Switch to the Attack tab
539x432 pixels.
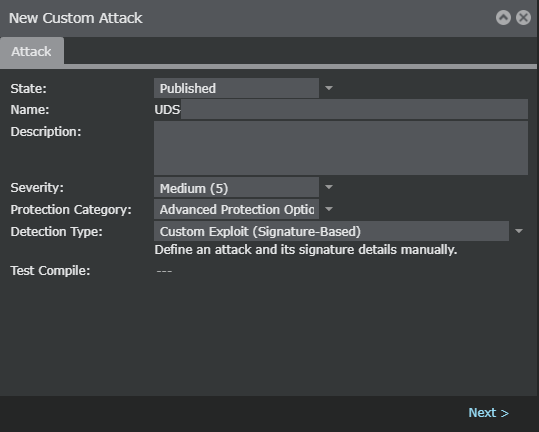tap(32, 51)
